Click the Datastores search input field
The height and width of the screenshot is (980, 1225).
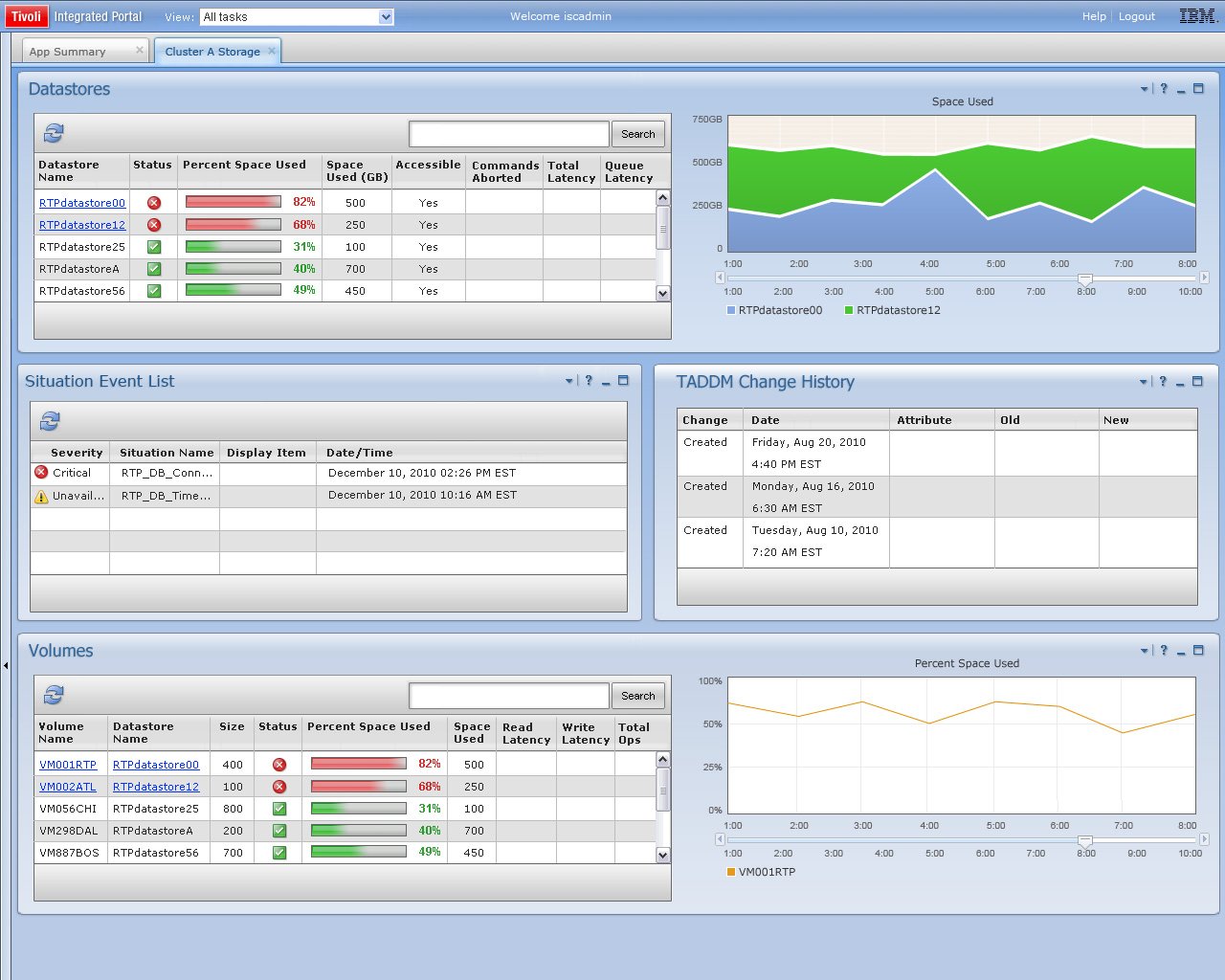509,134
